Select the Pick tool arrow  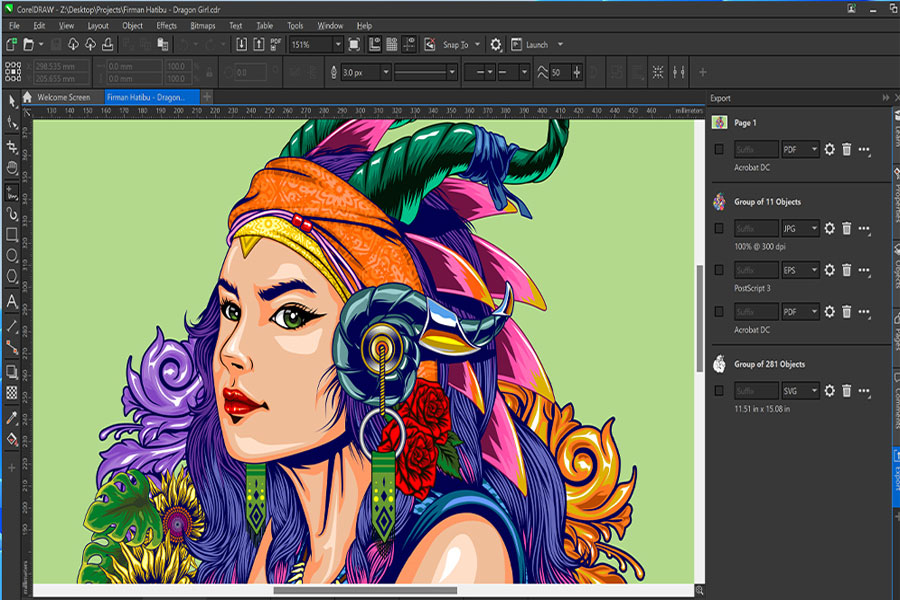click(x=12, y=102)
